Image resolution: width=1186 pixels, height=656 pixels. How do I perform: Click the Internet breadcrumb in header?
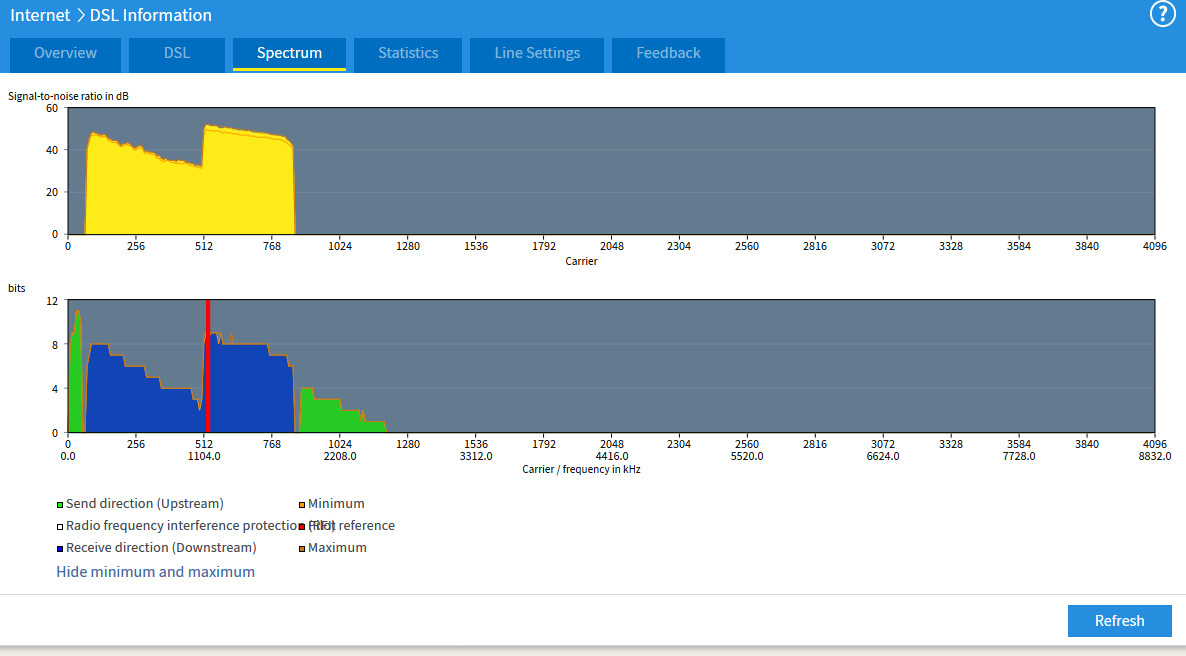click(40, 15)
